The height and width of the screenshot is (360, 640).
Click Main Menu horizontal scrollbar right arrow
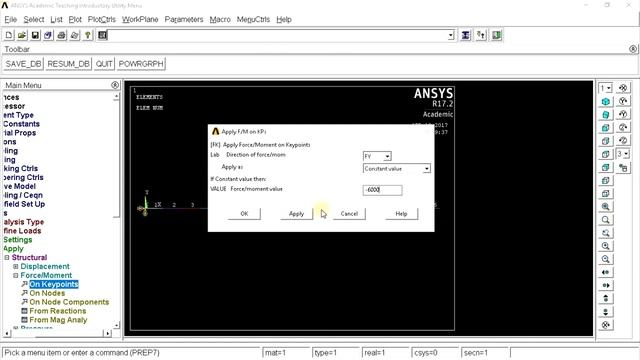pyautogui.click(x=107, y=333)
